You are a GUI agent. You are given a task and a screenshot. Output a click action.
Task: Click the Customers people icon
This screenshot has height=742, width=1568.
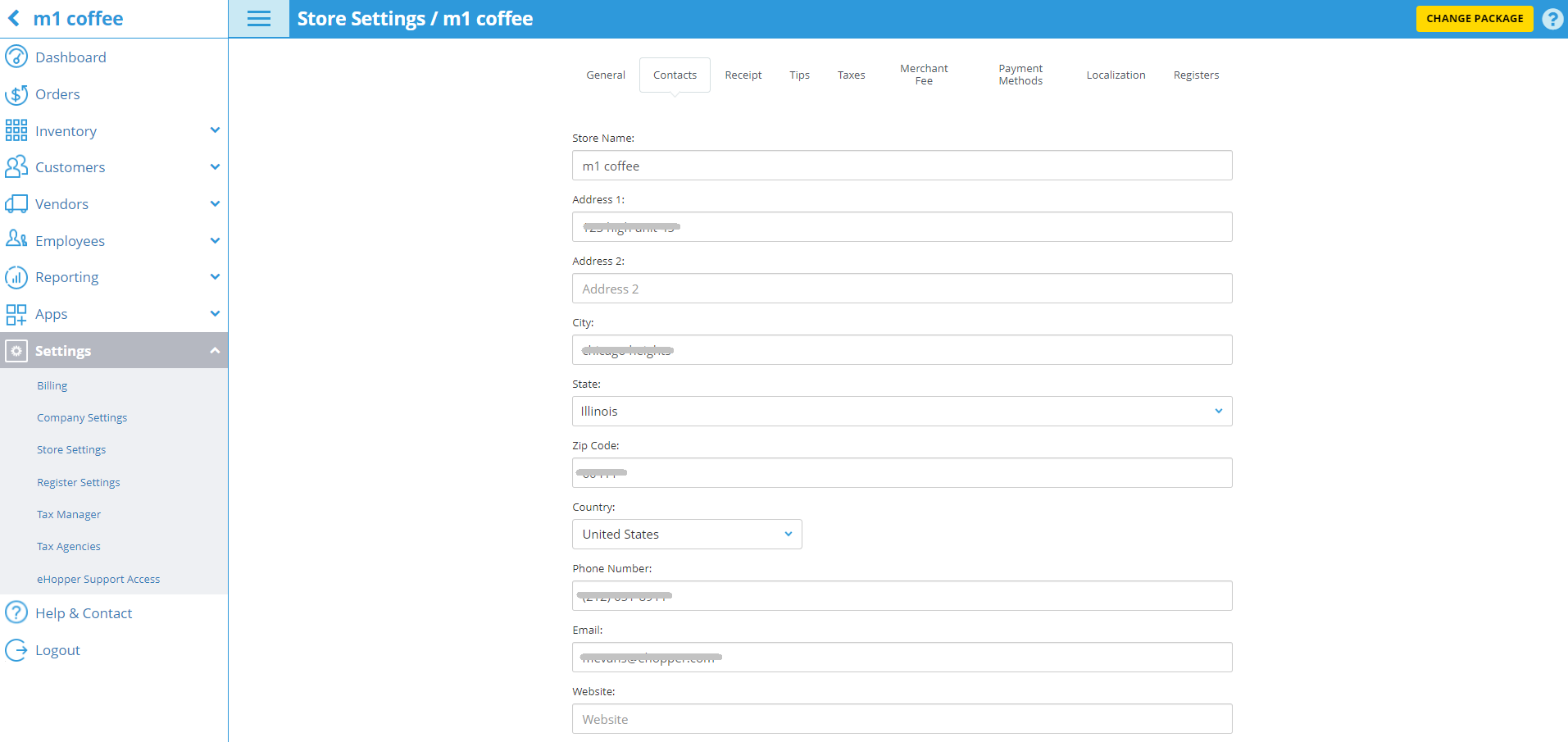click(x=16, y=167)
